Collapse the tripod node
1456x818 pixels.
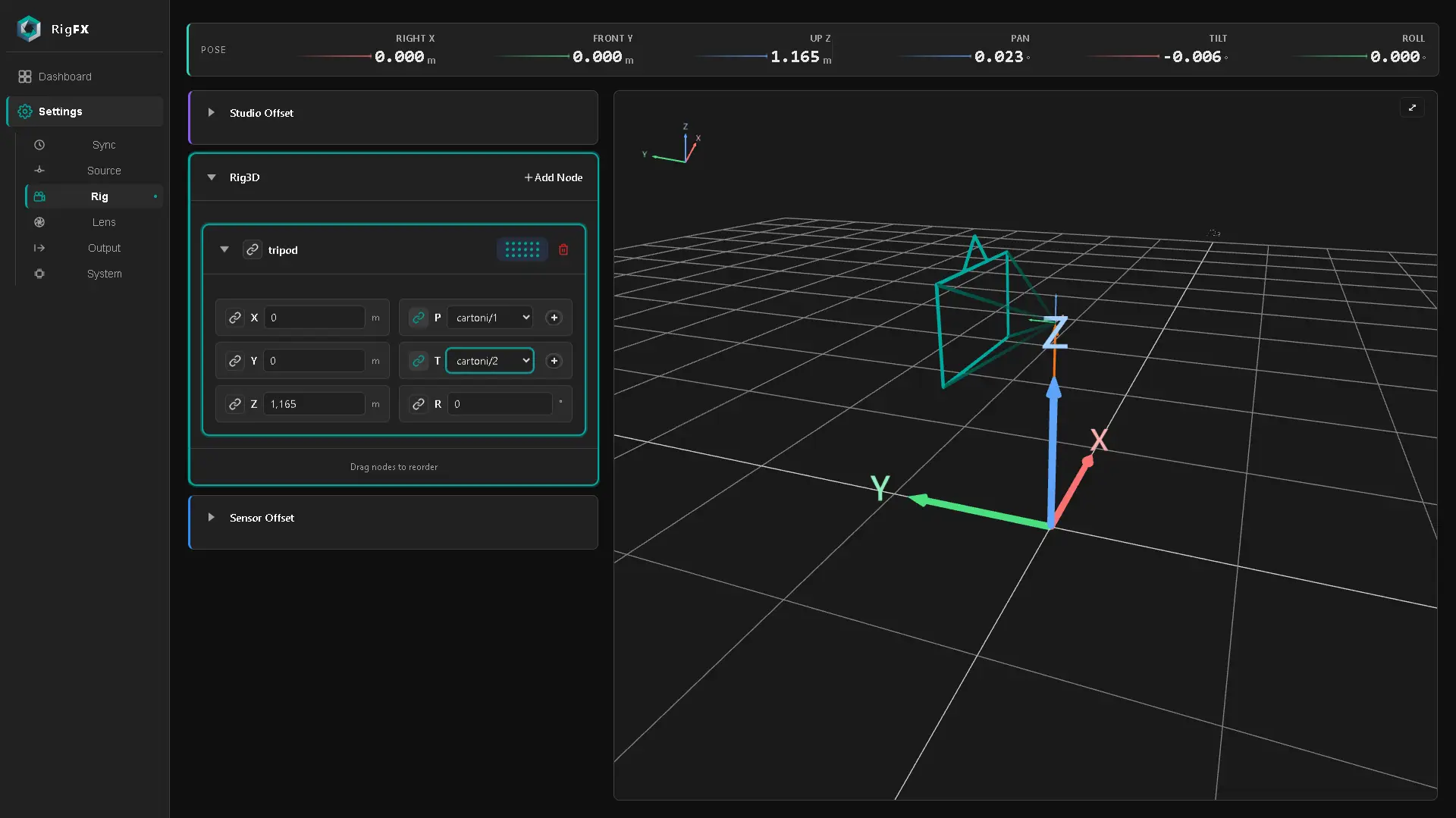pyautogui.click(x=224, y=249)
